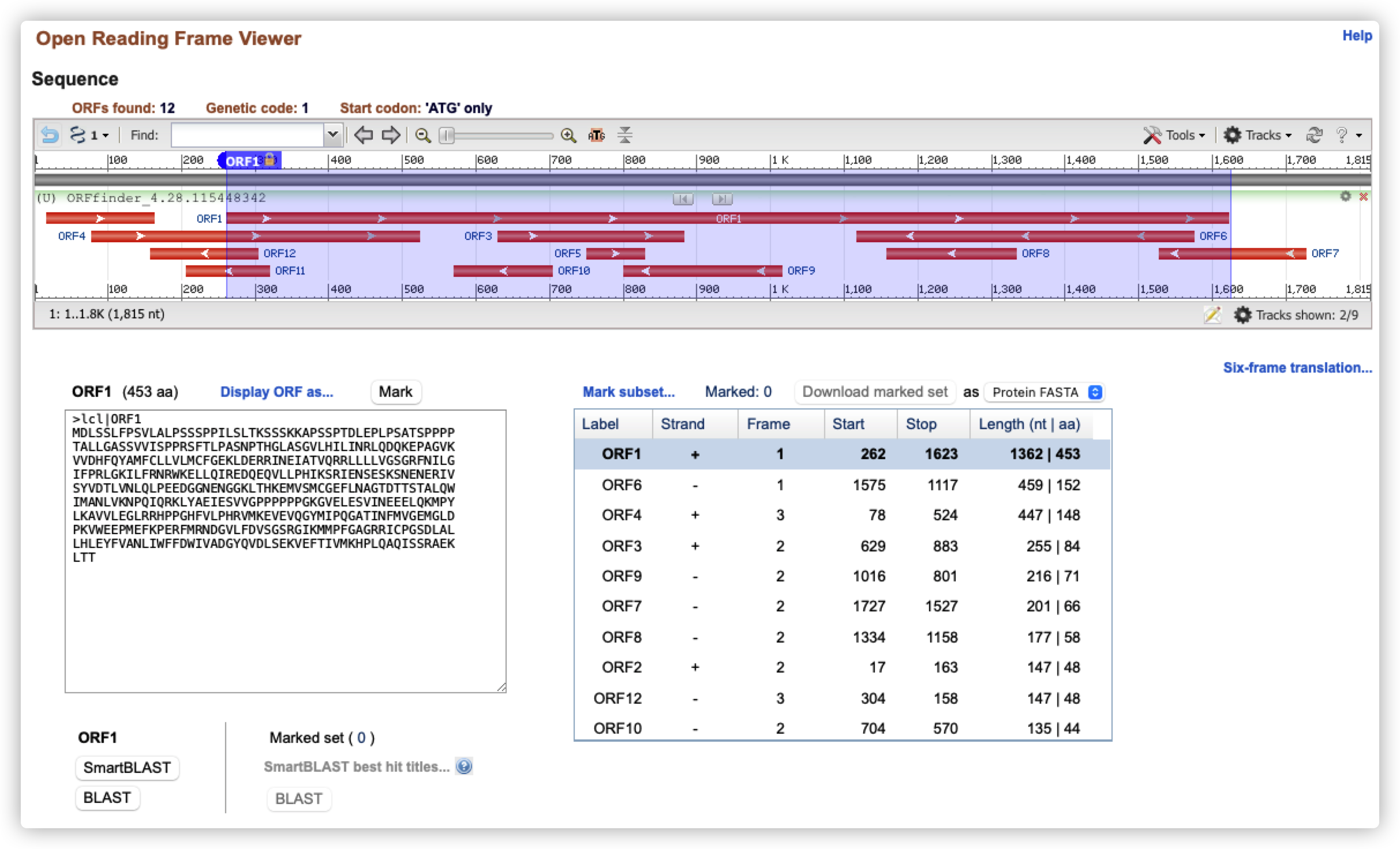The height and width of the screenshot is (849, 1400).
Task: Click the SmartBLAST button
Action: pos(127,768)
